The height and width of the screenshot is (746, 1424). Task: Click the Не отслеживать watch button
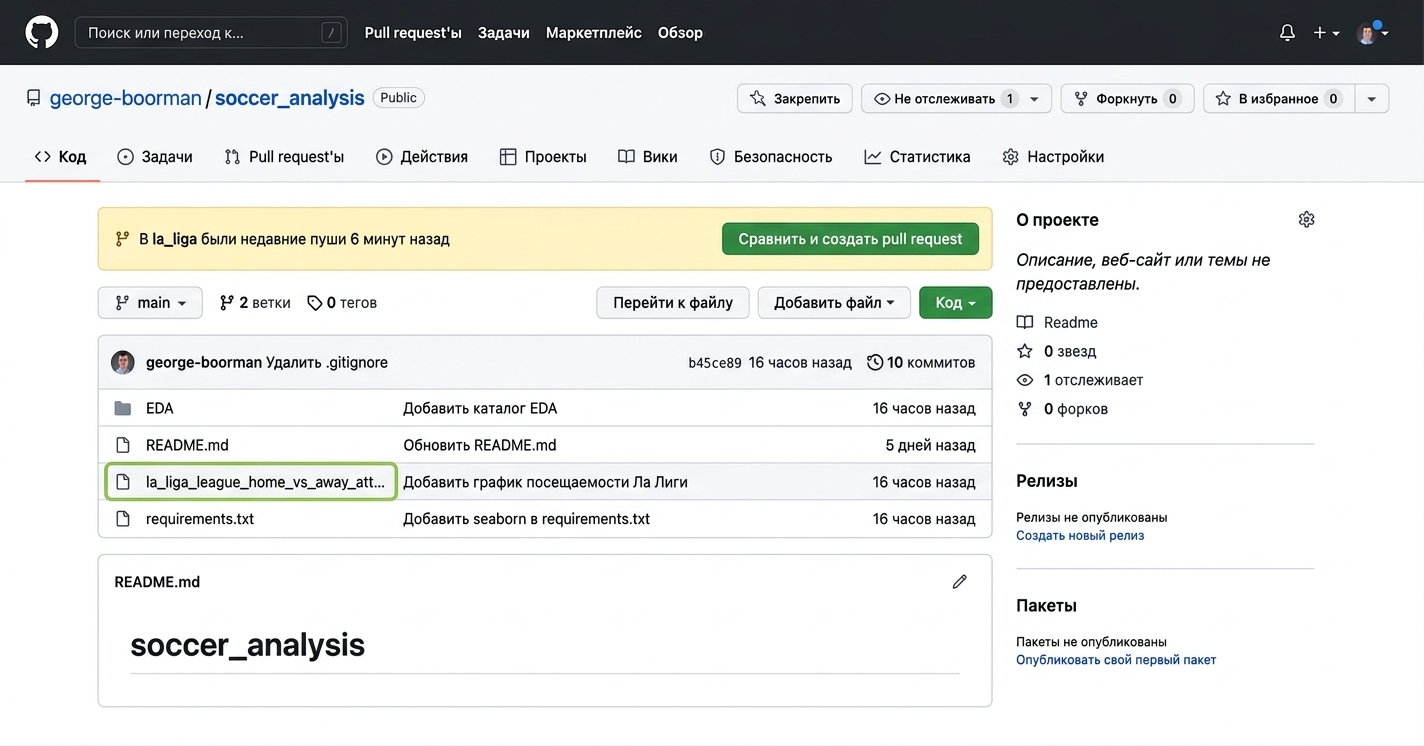pos(945,99)
